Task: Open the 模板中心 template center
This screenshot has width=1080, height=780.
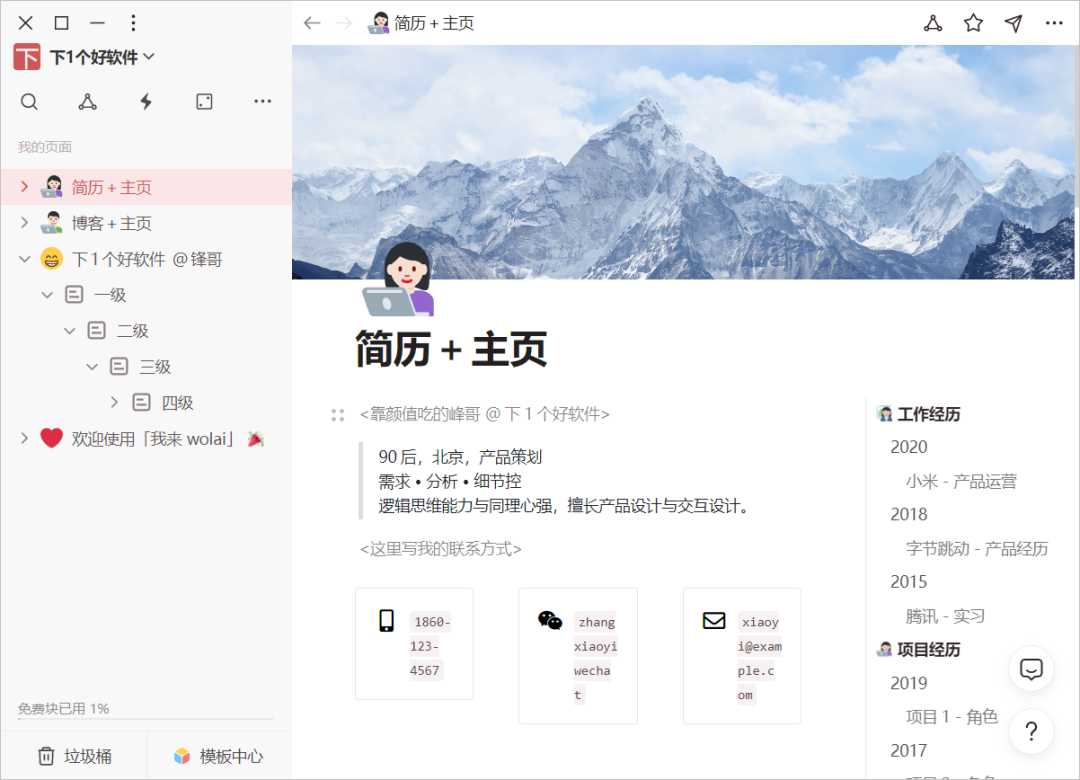Action: tap(218, 756)
